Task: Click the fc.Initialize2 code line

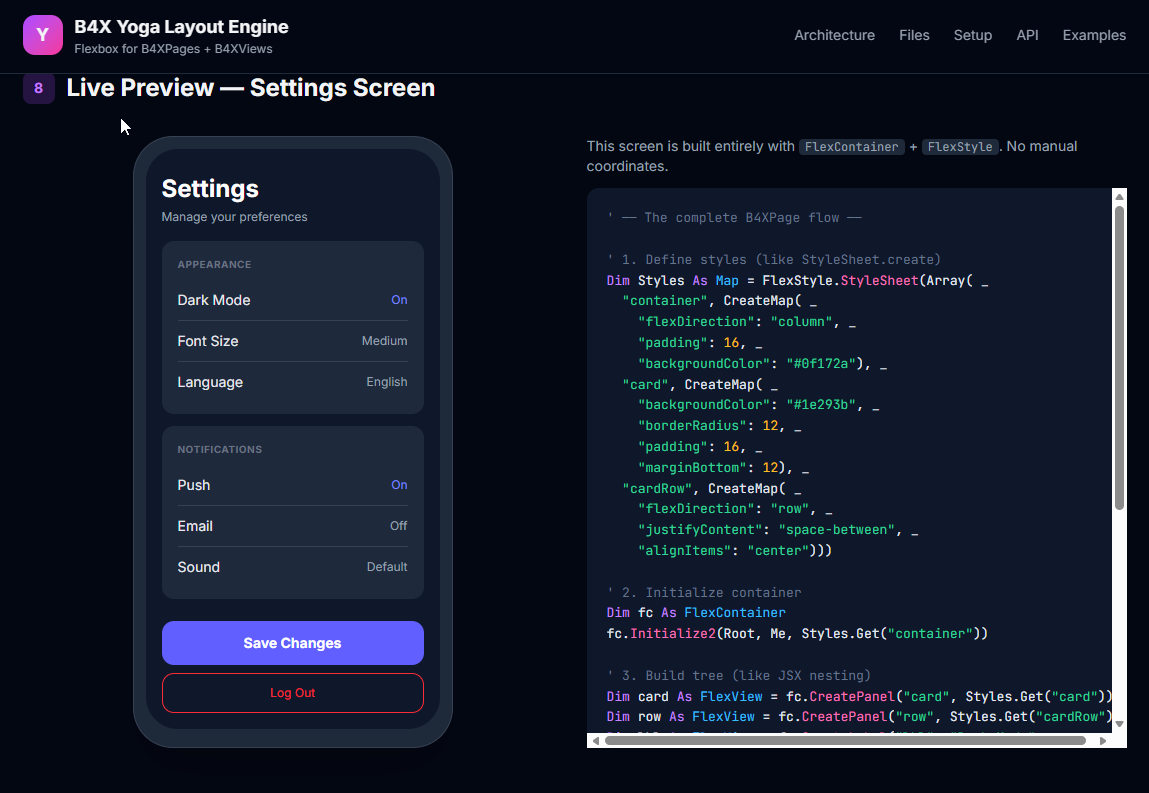Action: 797,633
